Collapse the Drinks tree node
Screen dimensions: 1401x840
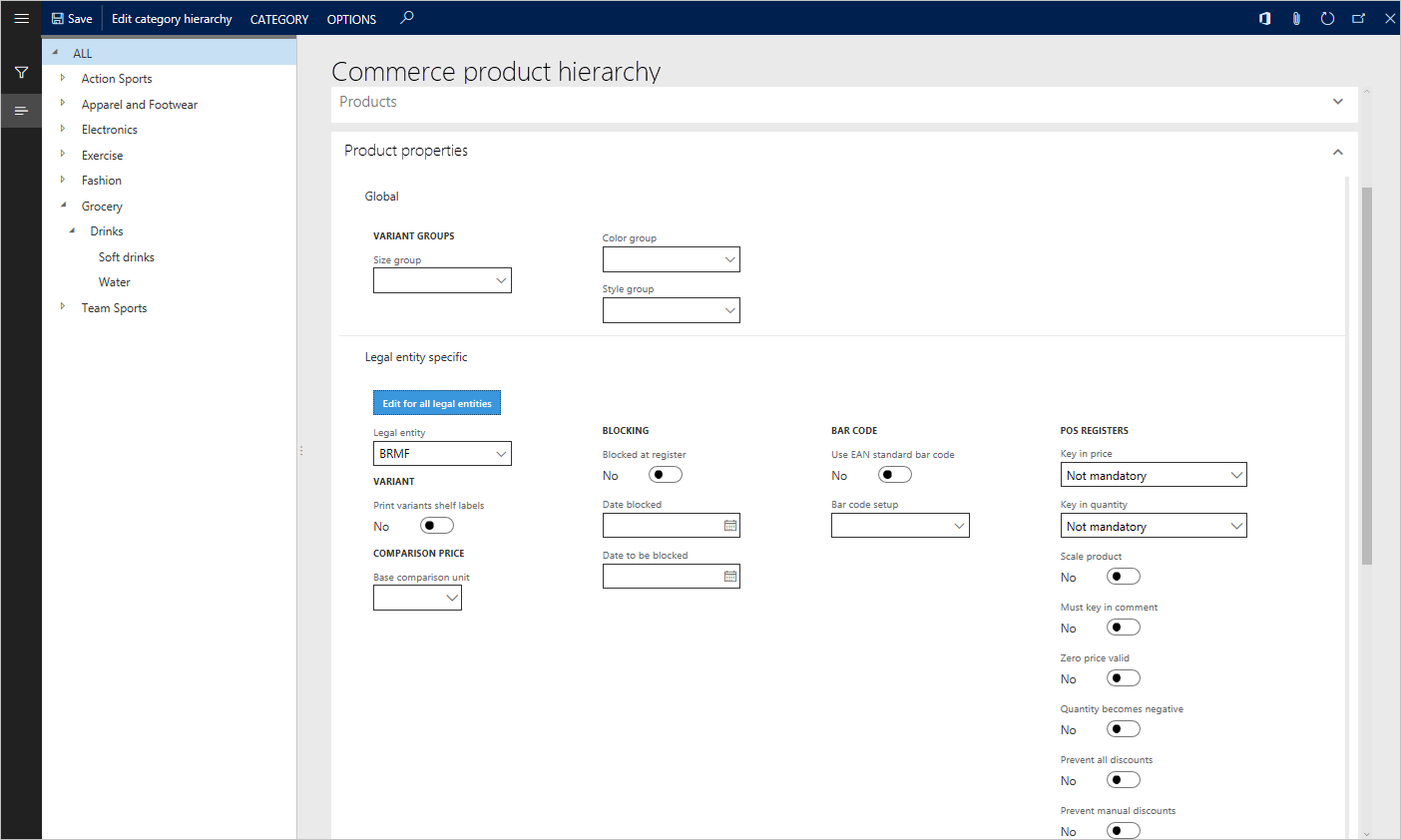[71, 230]
